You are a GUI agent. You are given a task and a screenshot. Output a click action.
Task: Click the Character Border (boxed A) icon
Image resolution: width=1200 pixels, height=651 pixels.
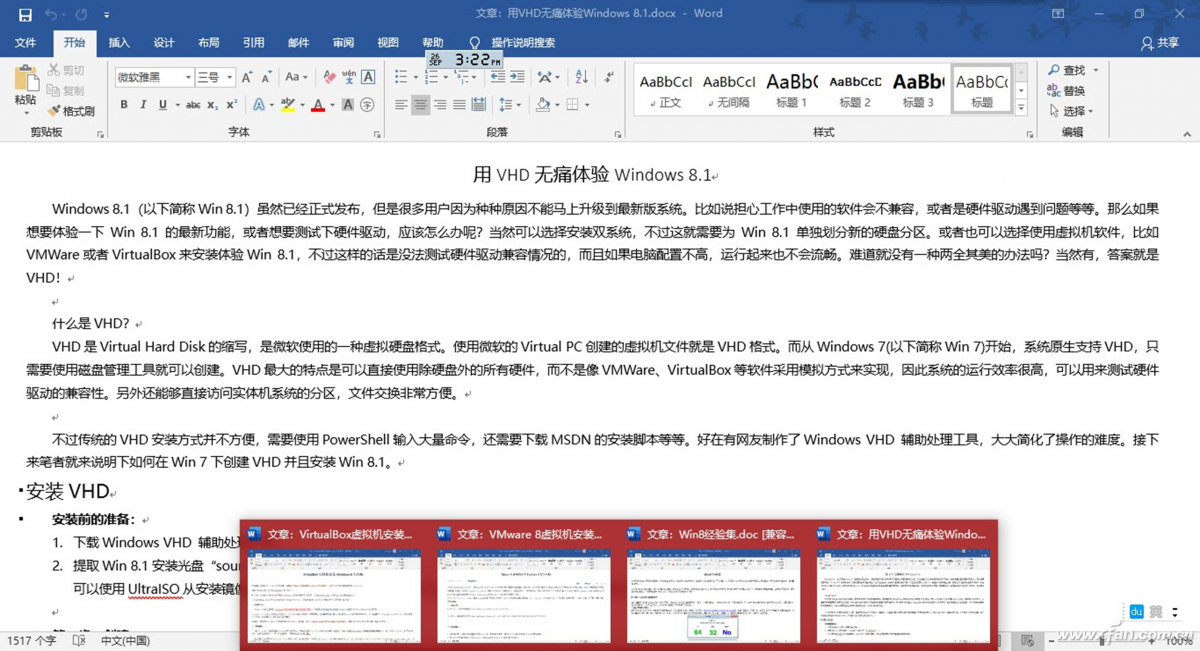[368, 77]
